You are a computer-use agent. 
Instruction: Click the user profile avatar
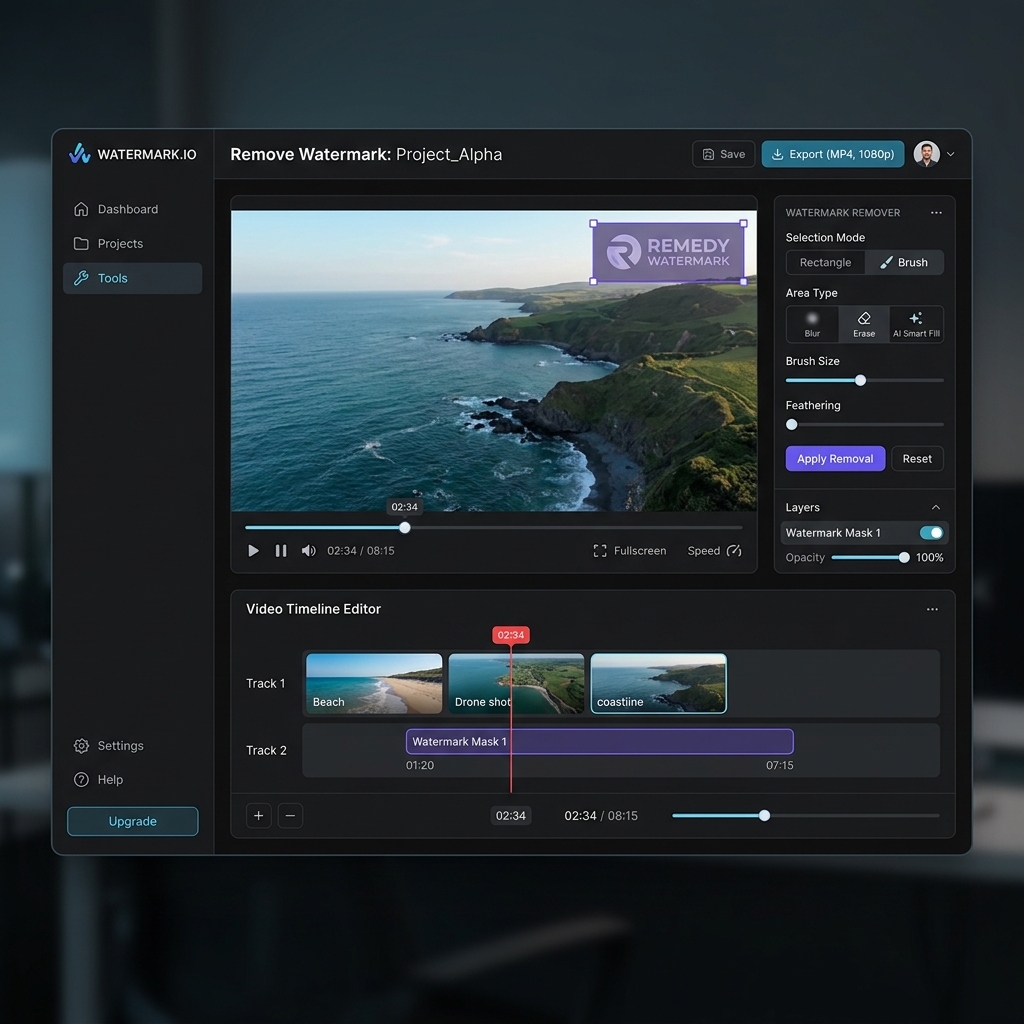point(926,154)
